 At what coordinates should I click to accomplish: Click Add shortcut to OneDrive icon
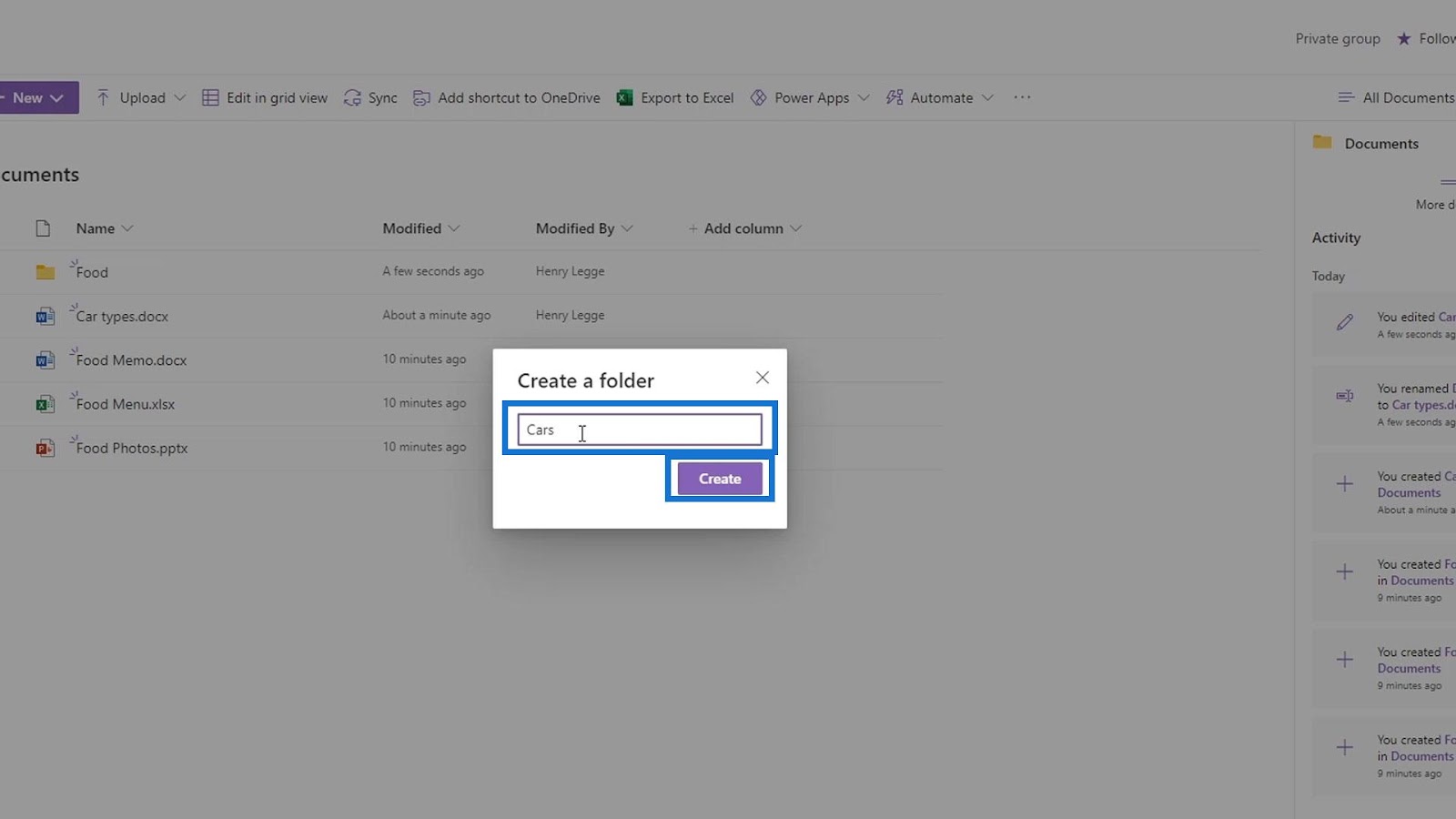coord(421,97)
